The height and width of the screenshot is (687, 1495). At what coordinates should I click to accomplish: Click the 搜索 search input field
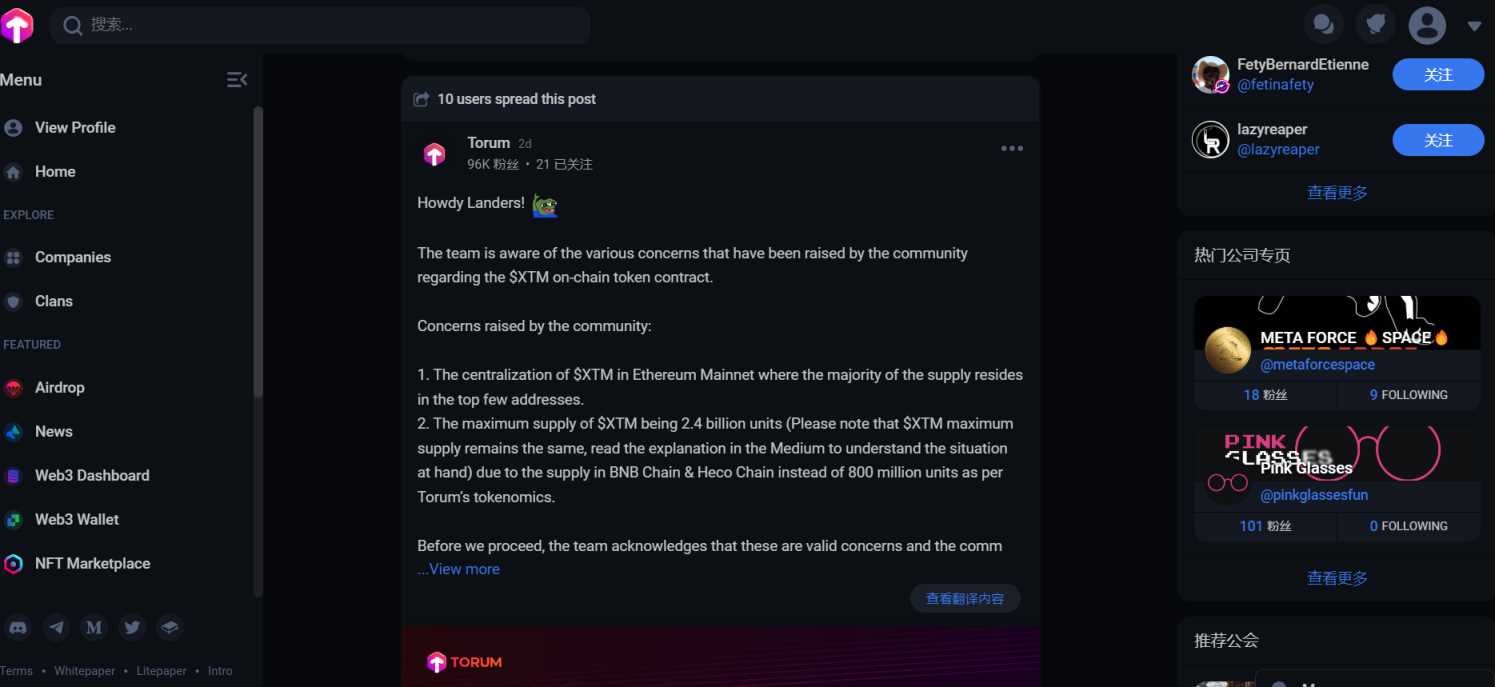coord(320,24)
